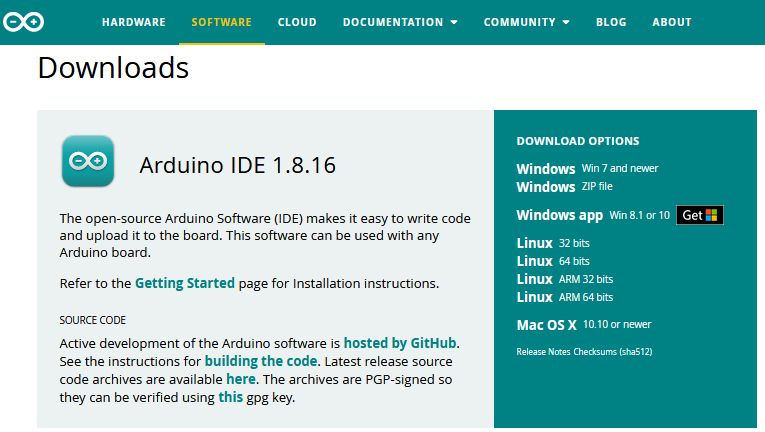
Task: Click the Arduino IDE app icon
Action: tap(88, 161)
